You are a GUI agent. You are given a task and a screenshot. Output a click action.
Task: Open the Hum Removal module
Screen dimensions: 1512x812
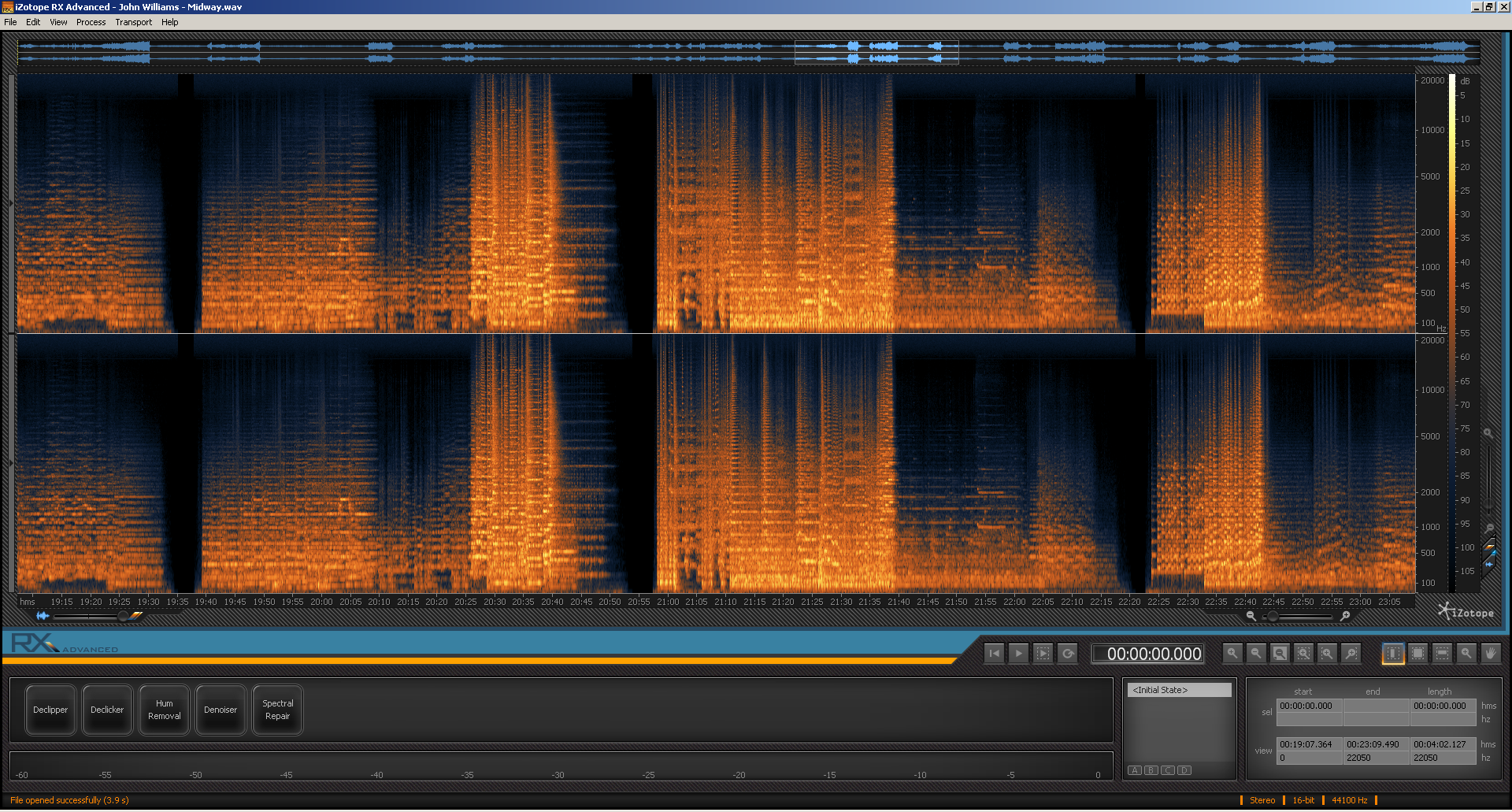164,710
